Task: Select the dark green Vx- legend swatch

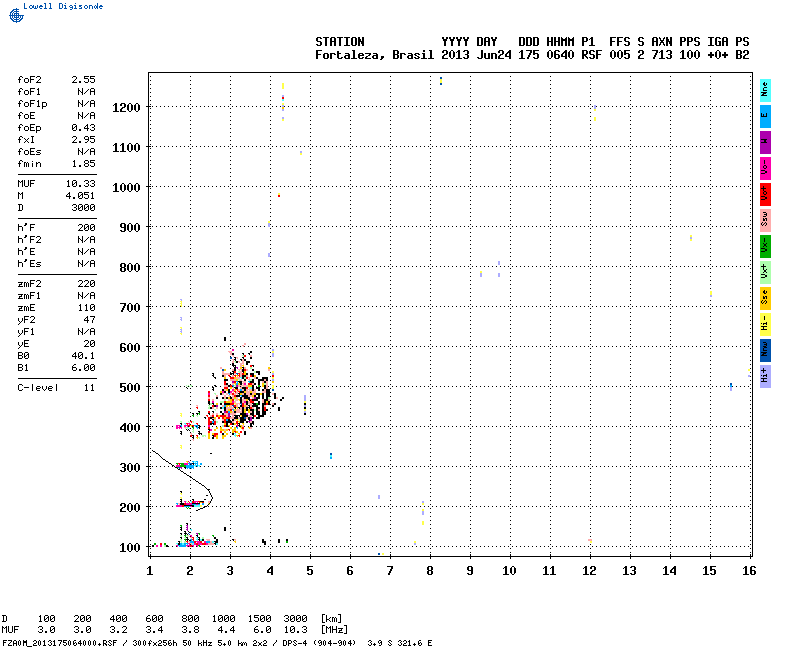Action: pyautogui.click(x=765, y=247)
